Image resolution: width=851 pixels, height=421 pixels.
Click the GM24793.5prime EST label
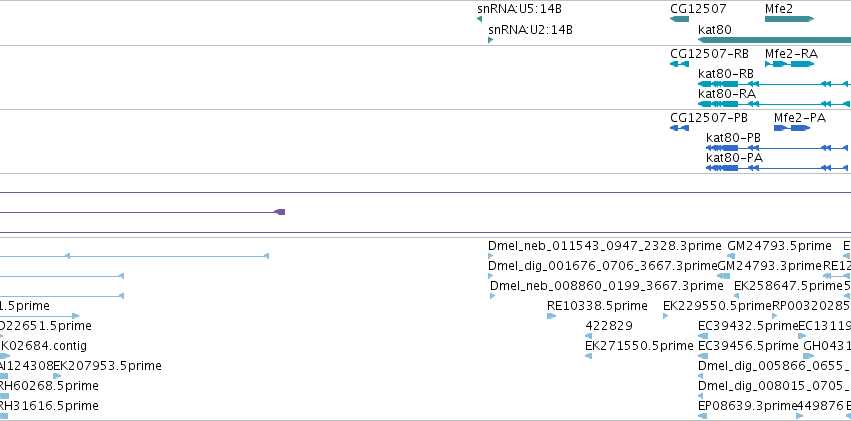point(779,246)
